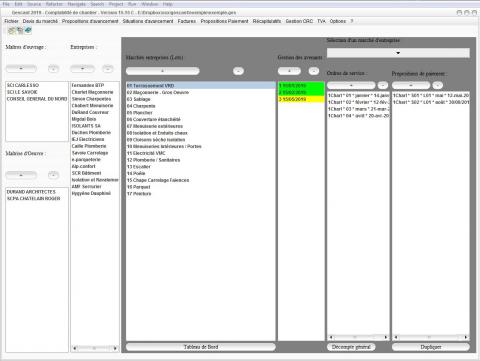Click the Tableau de Bord button

201,347
